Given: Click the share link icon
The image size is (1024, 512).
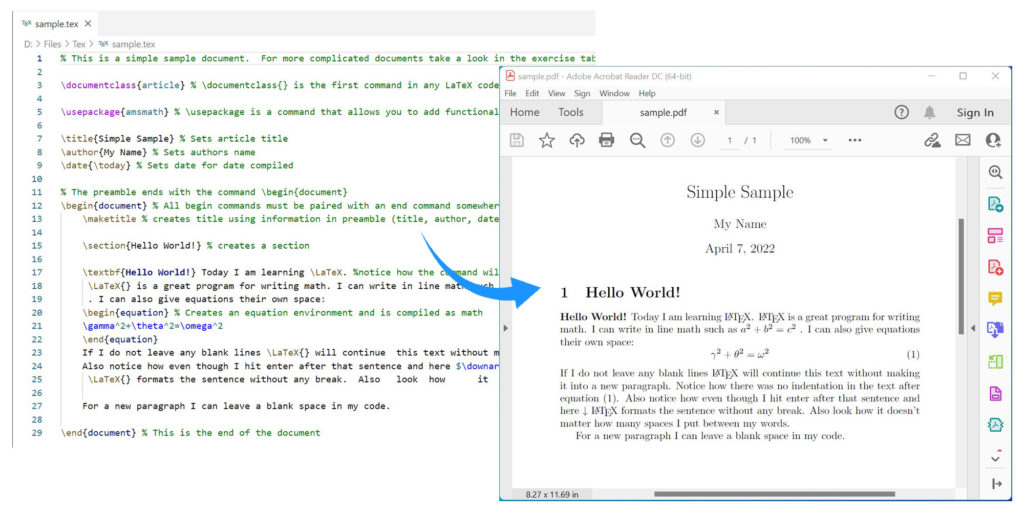Looking at the screenshot, I should pos(932,141).
